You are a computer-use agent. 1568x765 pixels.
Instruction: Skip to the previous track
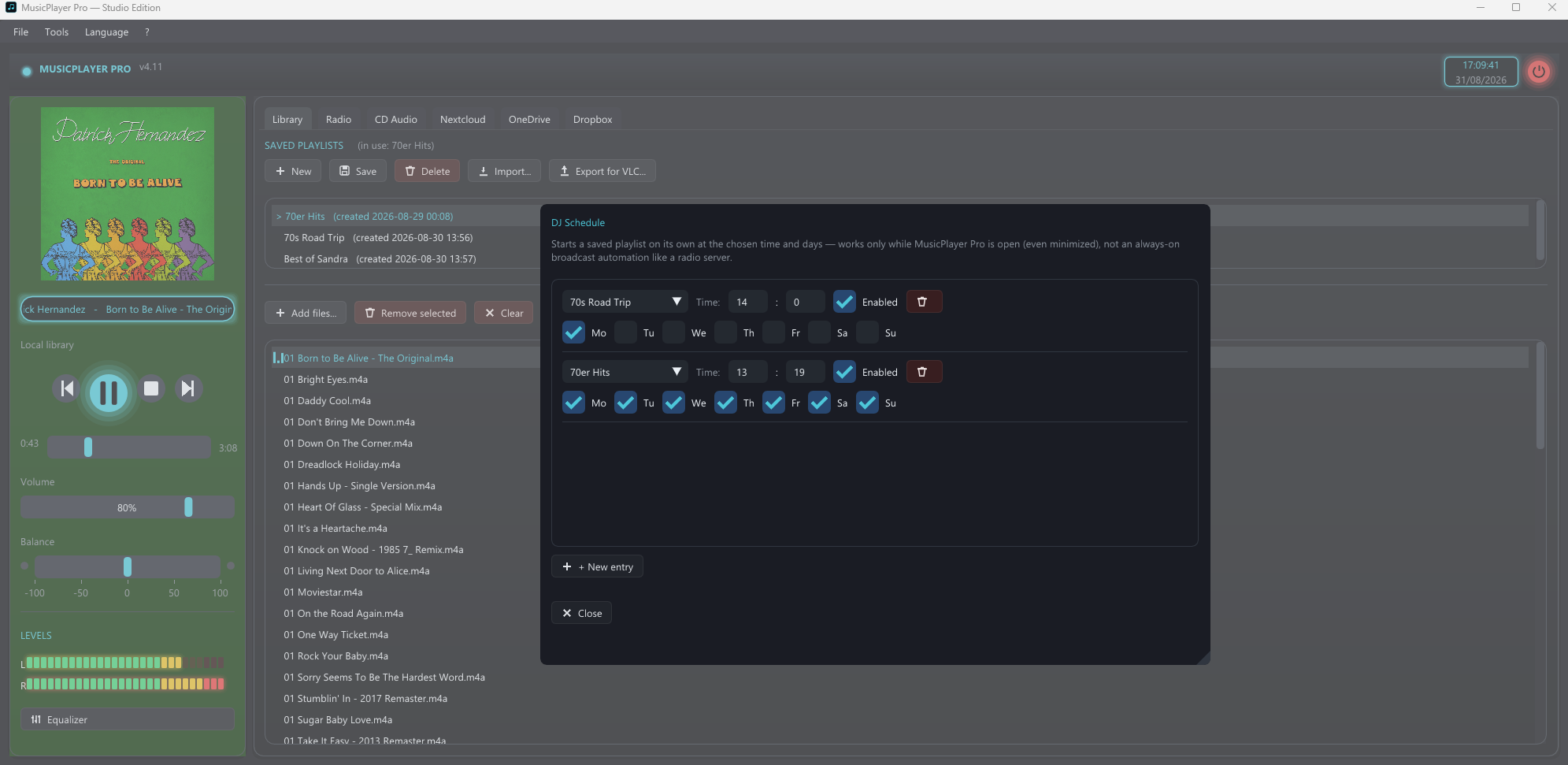(x=67, y=388)
